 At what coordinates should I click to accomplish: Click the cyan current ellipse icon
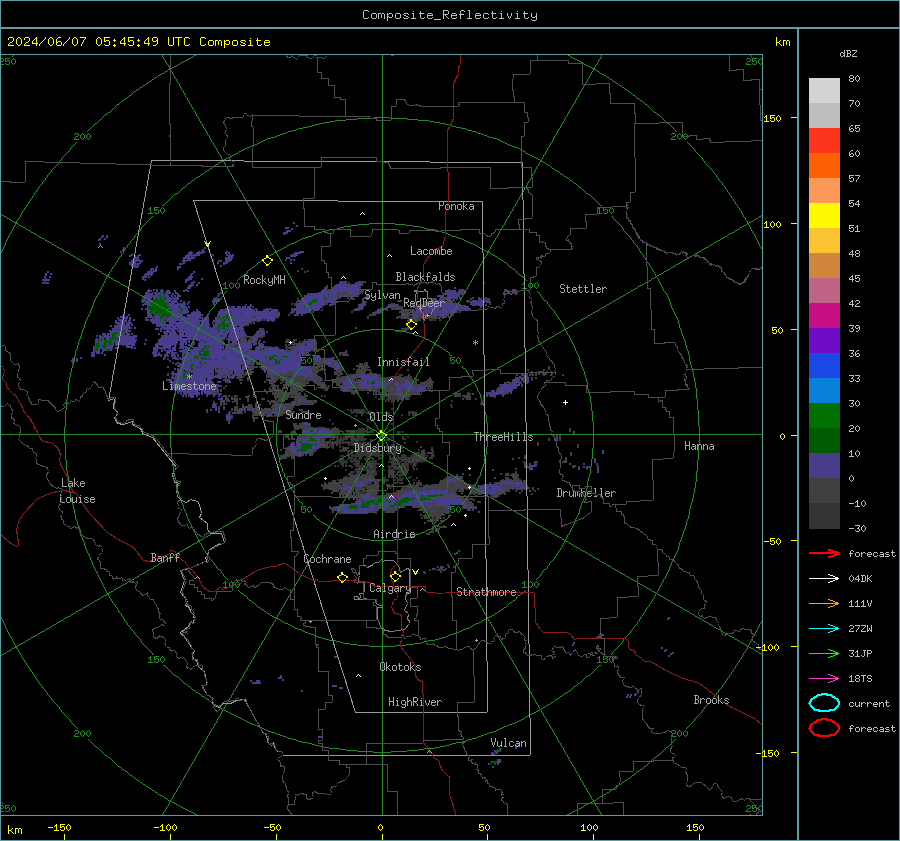click(824, 703)
